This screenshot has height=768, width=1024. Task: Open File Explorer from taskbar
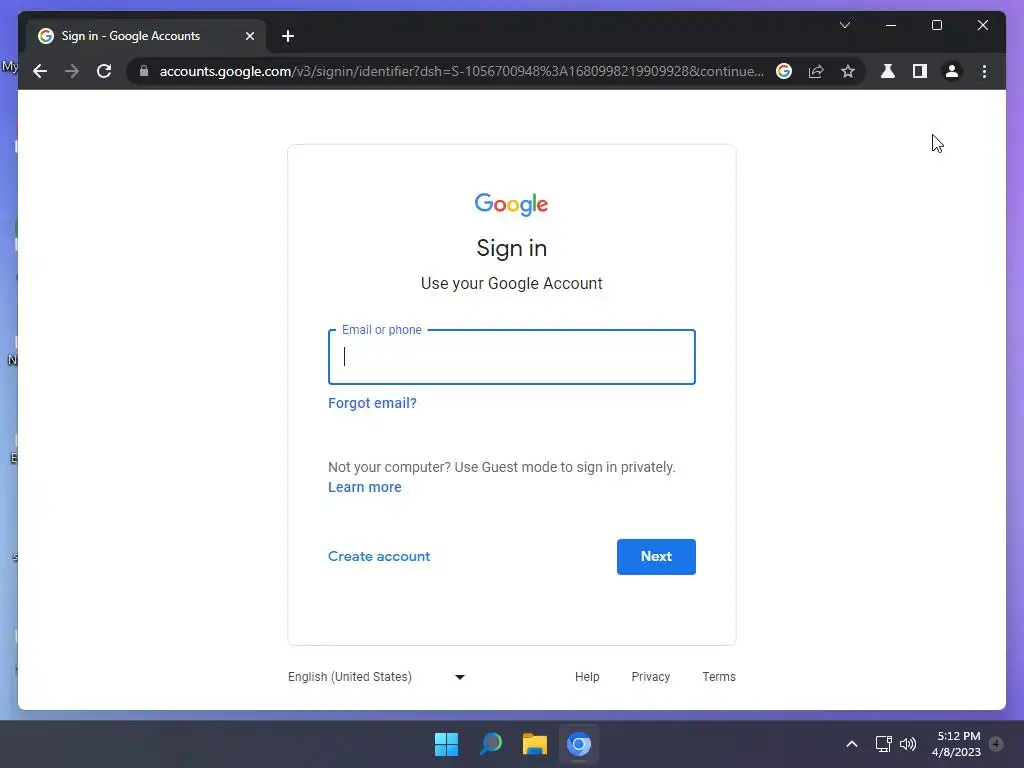click(x=535, y=744)
